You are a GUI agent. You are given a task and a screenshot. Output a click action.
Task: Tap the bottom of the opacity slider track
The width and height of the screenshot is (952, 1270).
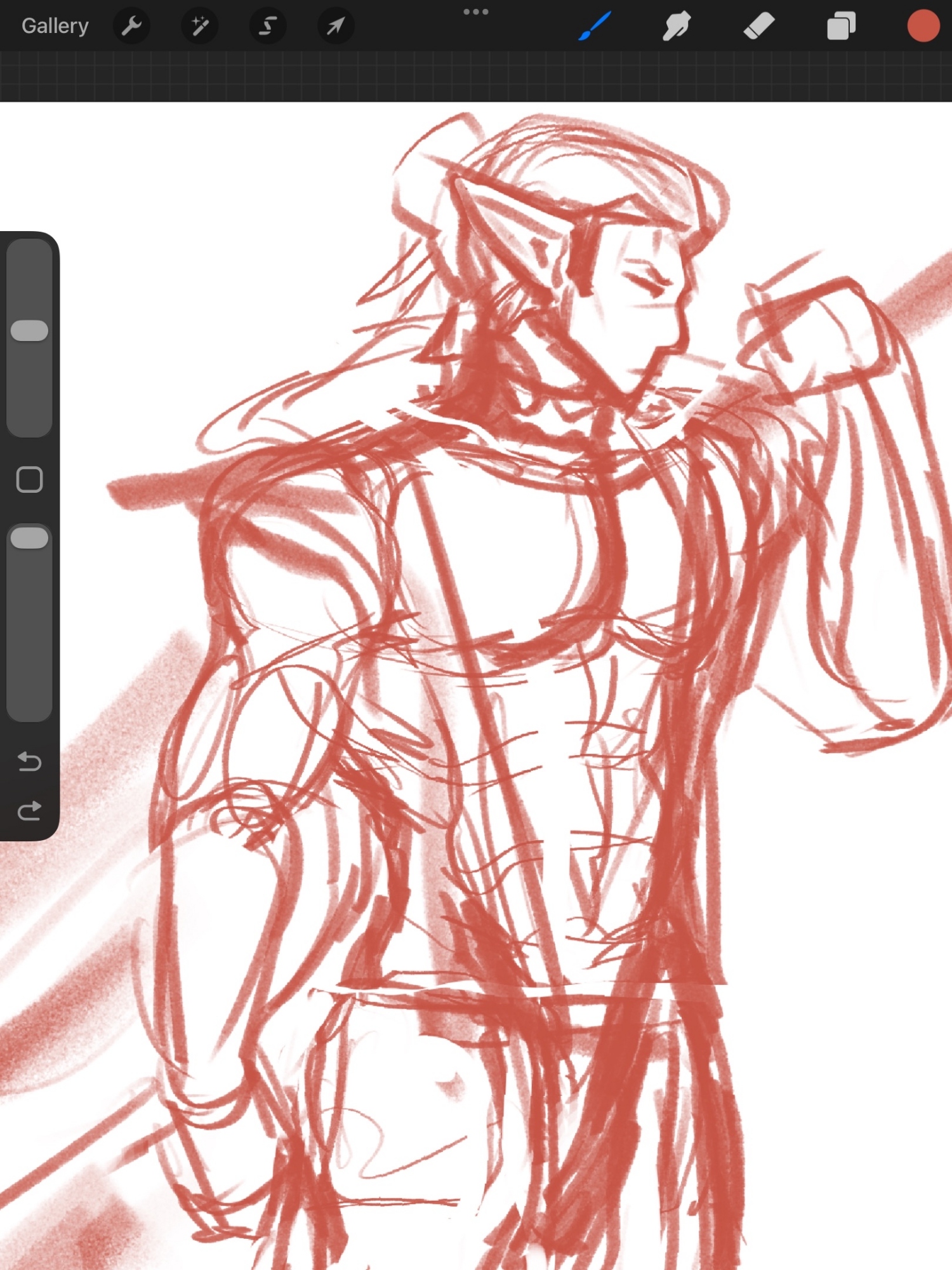coord(30,705)
